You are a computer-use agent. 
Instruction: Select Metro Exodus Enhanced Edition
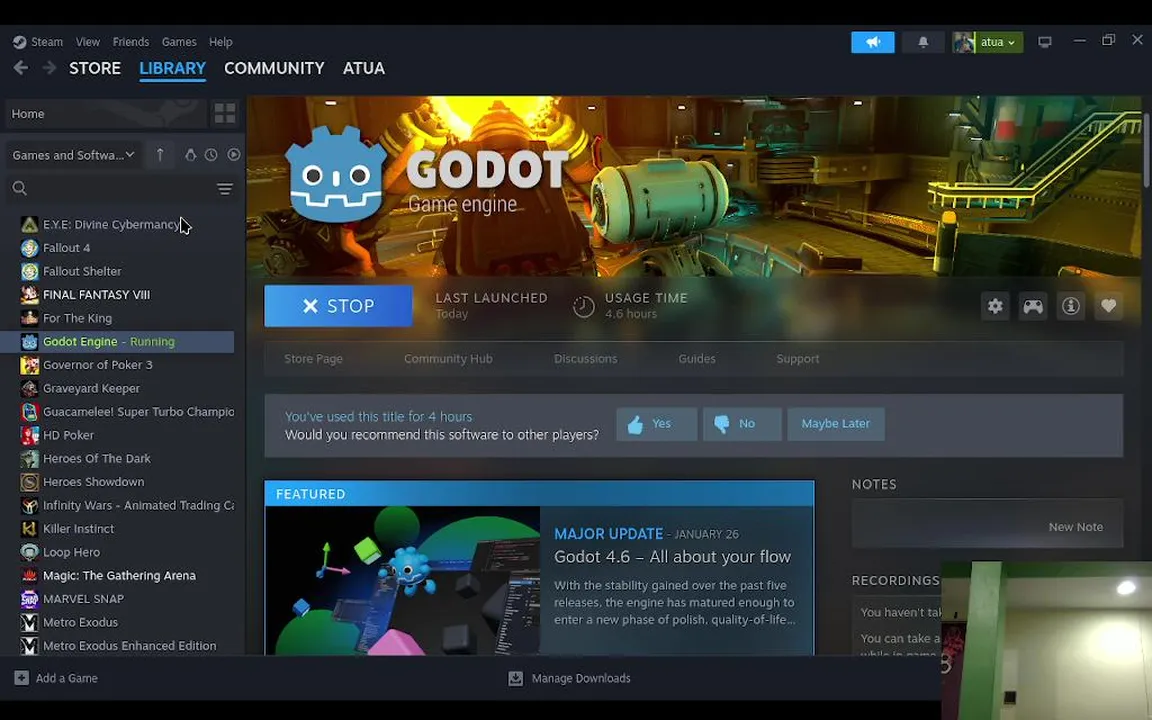pos(118,646)
